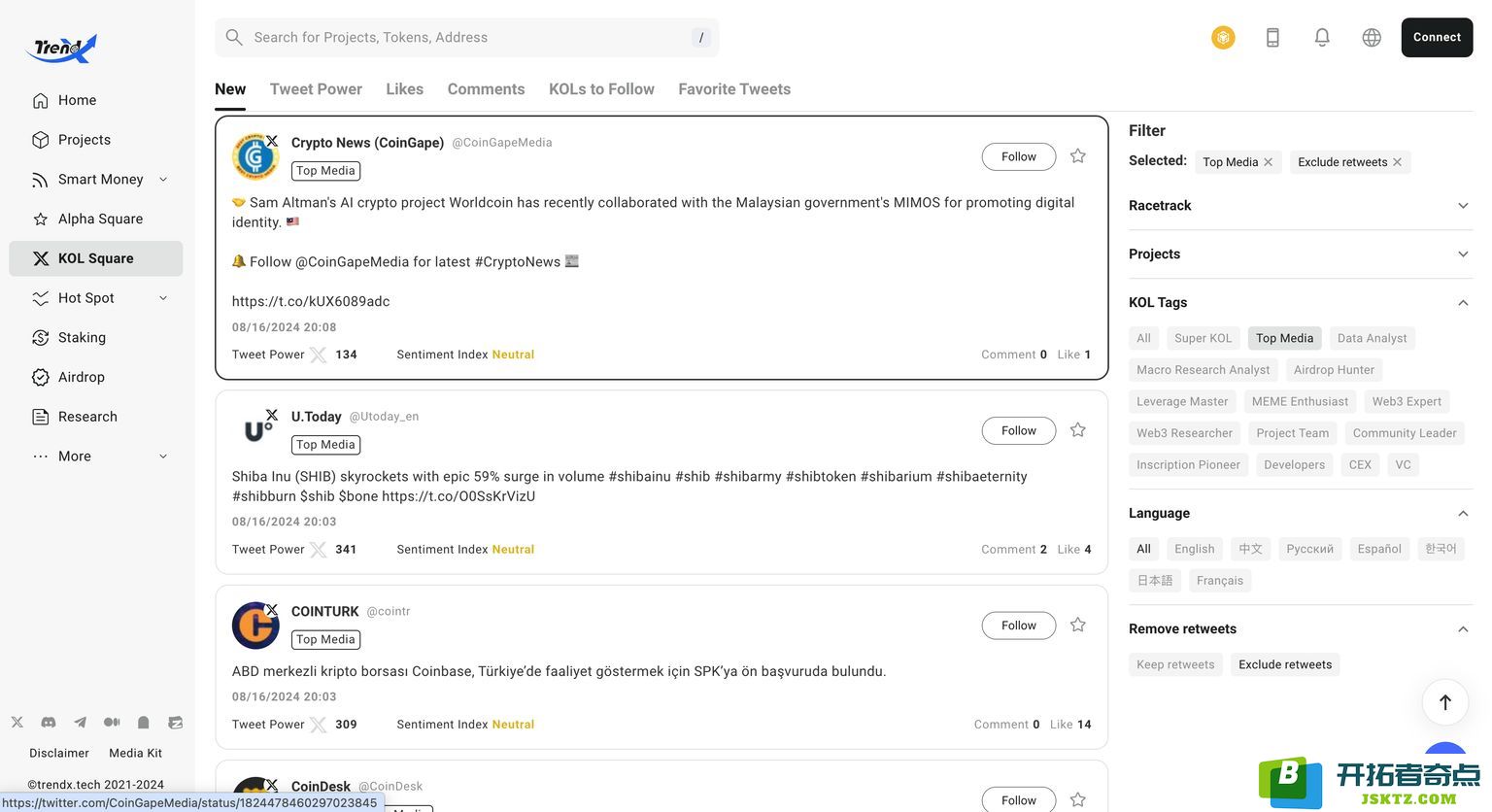Switch to the Likes tab
The width and height of the screenshot is (1492, 812).
(x=404, y=89)
